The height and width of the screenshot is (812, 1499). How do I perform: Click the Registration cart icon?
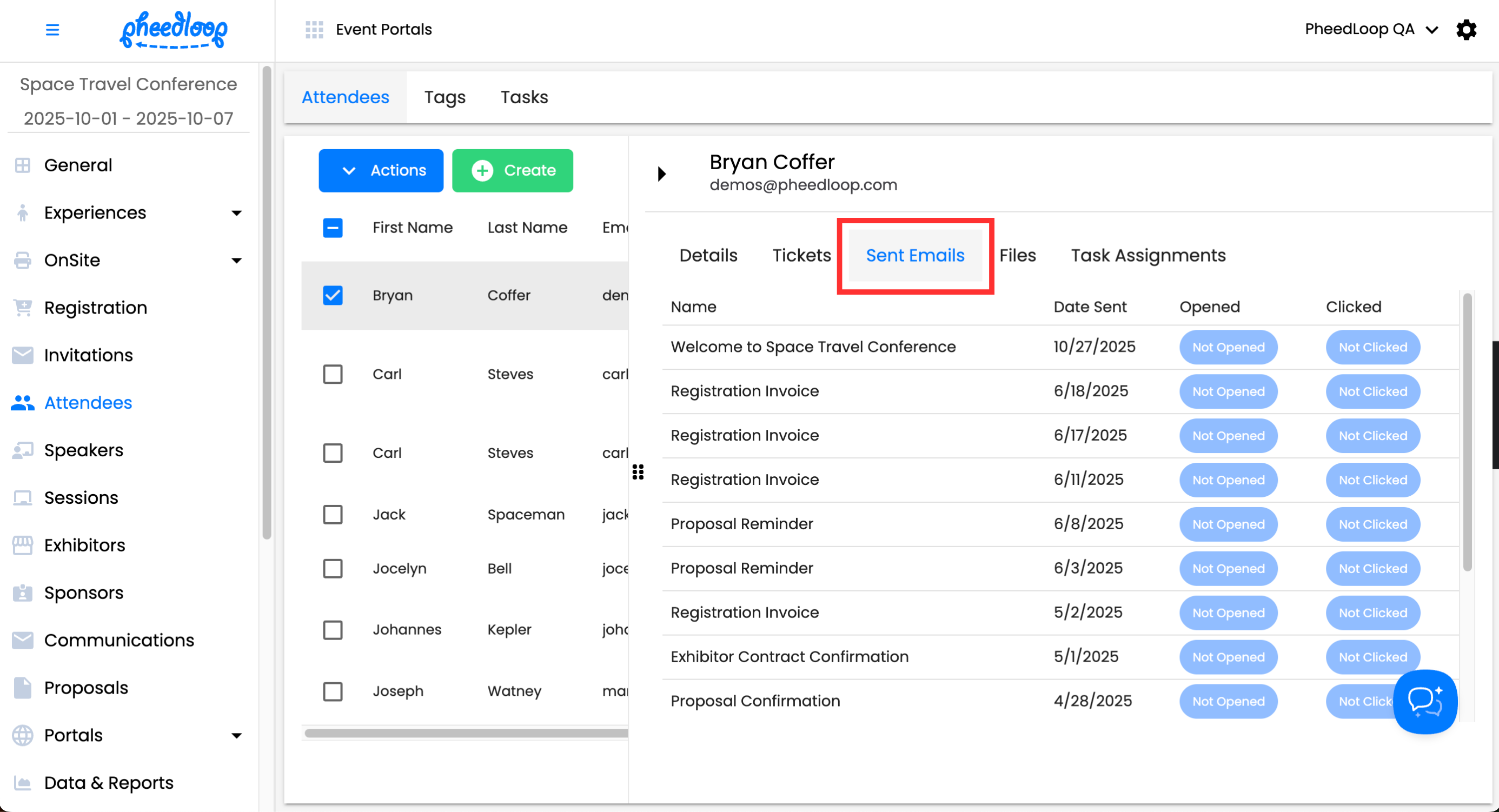(x=23, y=308)
